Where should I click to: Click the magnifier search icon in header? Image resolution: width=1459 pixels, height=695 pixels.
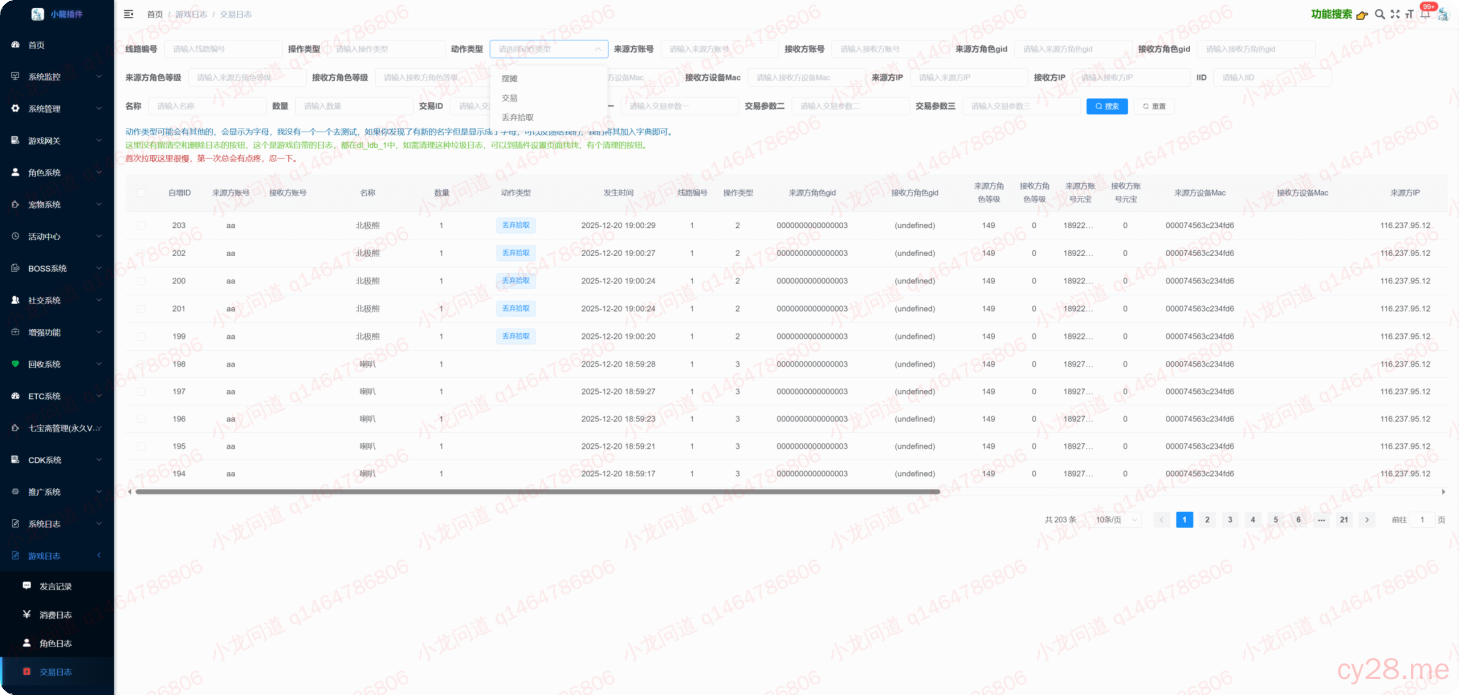click(1380, 14)
